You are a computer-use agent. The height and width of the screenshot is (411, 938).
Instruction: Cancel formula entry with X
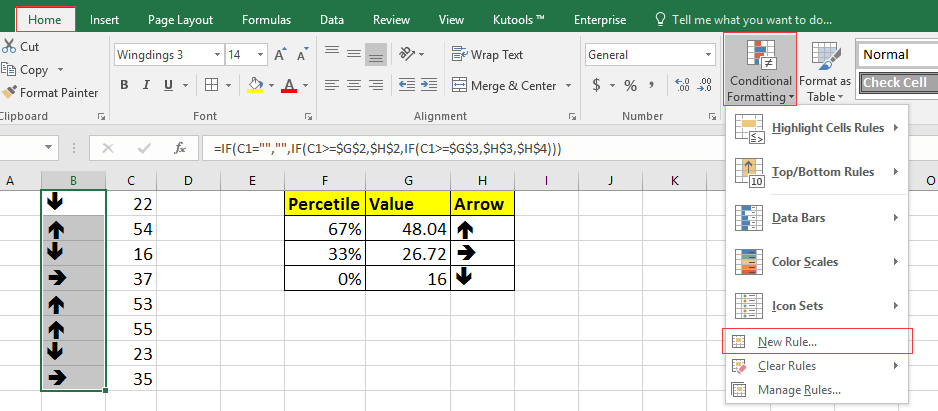point(108,148)
